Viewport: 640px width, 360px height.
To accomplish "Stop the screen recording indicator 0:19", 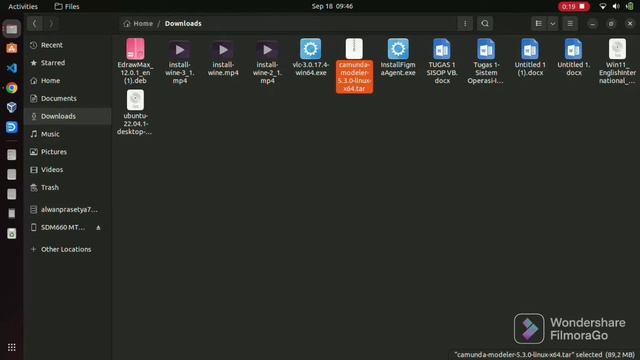I will coord(573,7).
